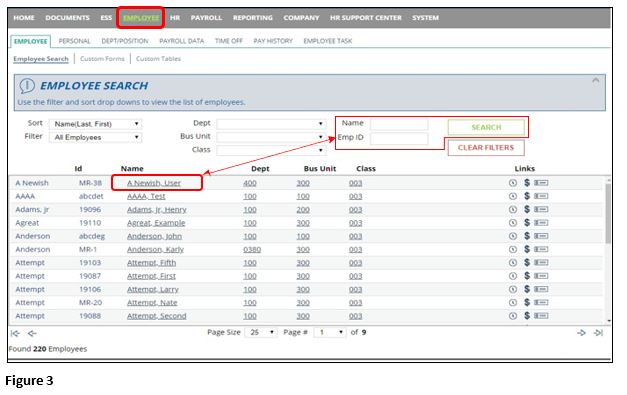Click the dollar icon in the A Newish row
Image resolution: width=627 pixels, height=395 pixels.
tap(527, 183)
